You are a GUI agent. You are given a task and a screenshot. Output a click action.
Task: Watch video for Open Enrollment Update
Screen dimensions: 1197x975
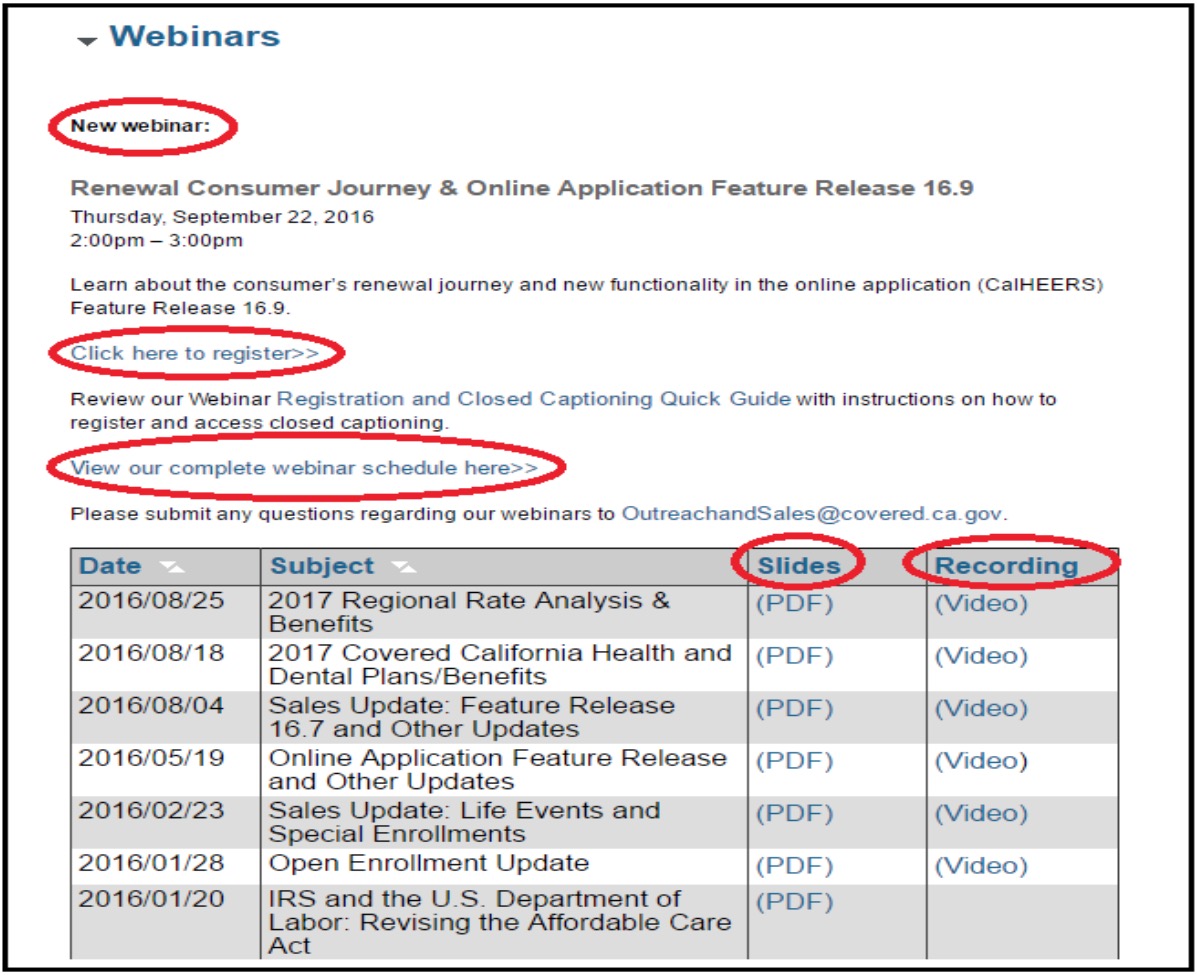(x=980, y=865)
